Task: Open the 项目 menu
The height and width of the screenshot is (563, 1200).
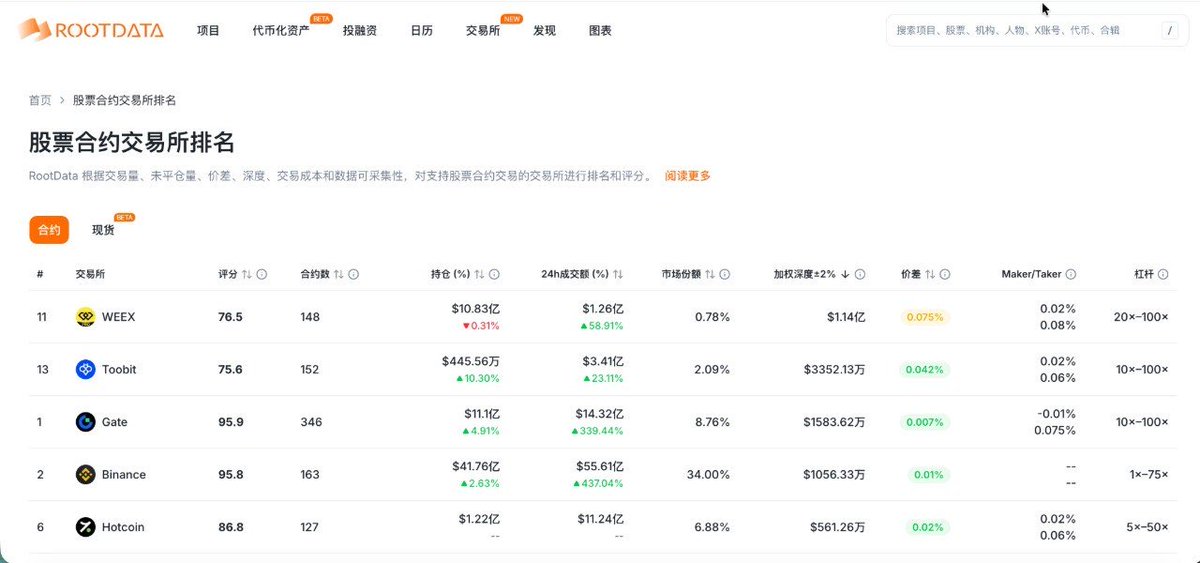Action: 208,30
